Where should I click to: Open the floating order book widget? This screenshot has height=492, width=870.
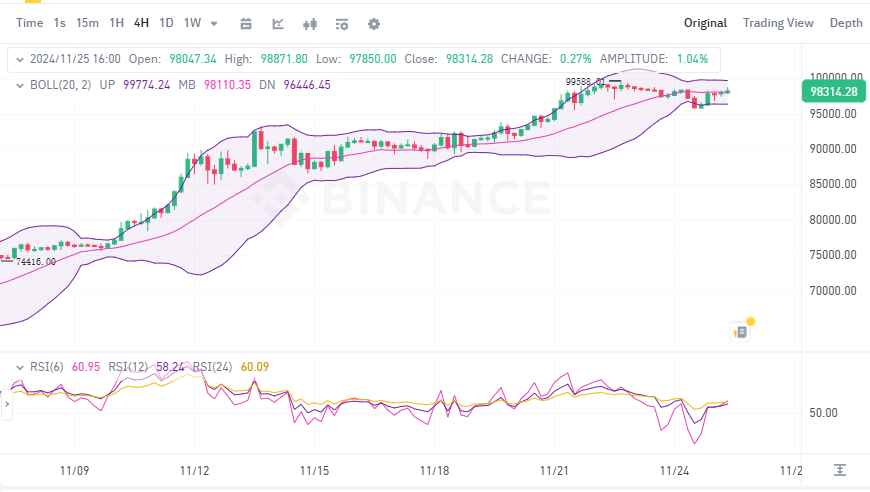[x=741, y=331]
